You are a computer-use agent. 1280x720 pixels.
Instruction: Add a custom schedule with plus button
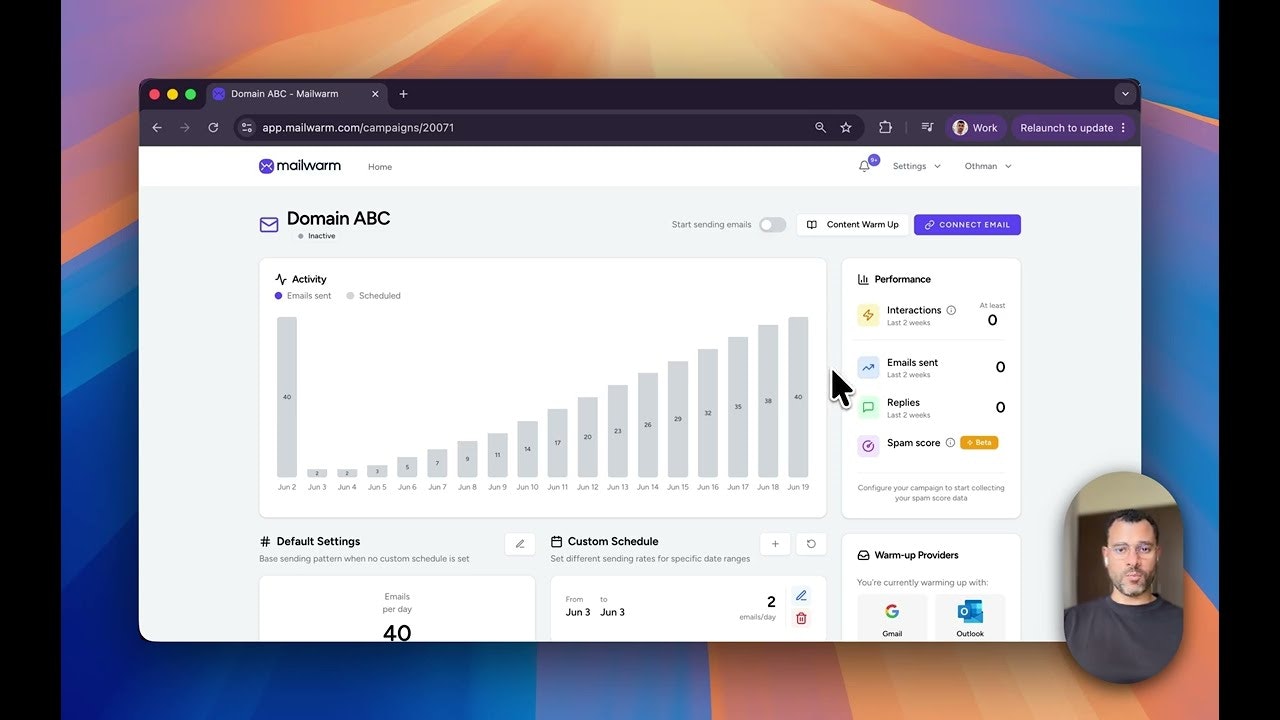pos(775,544)
